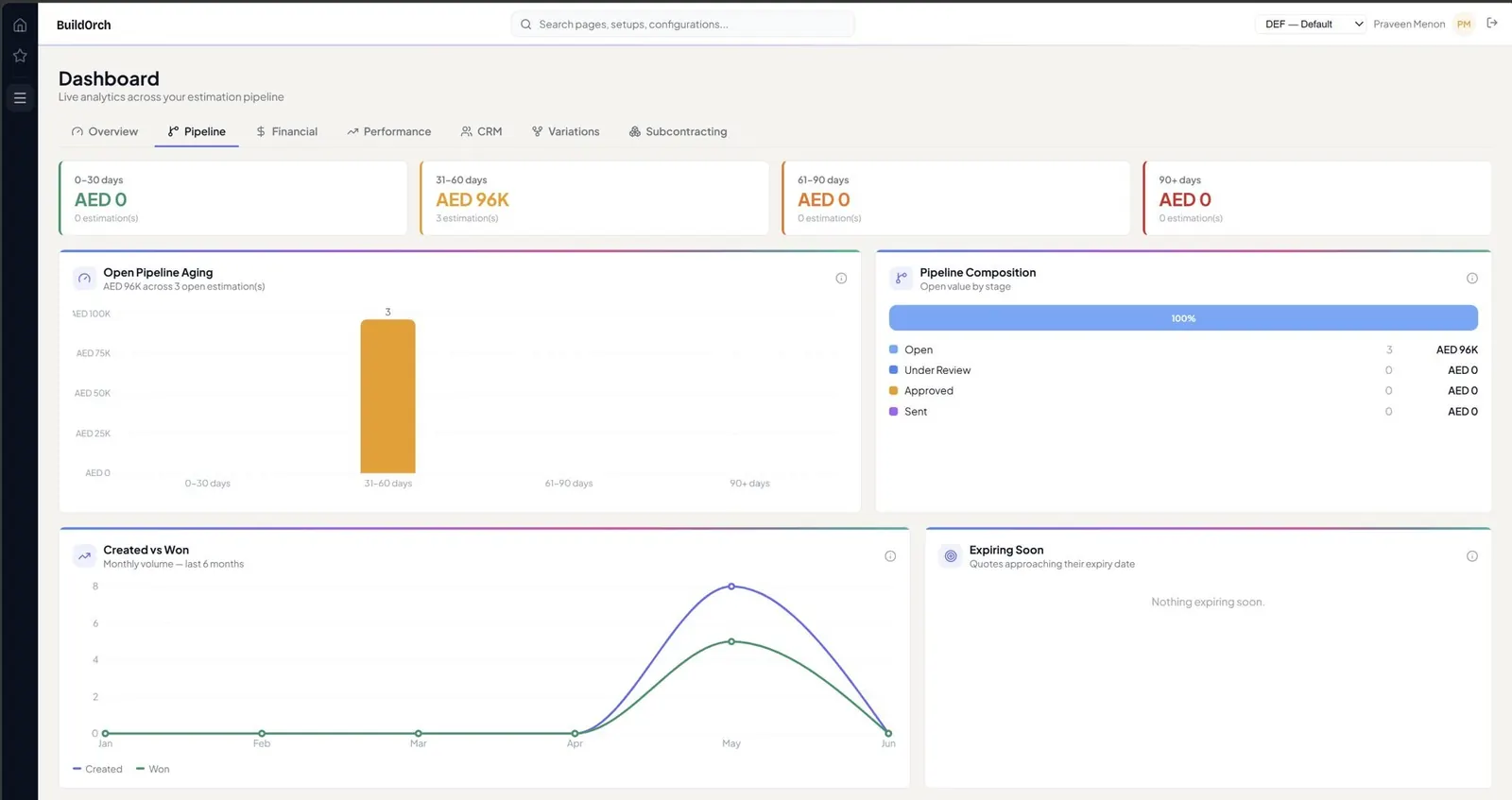The height and width of the screenshot is (800, 1512).
Task: Click the AED 96K value in Open row
Action: (1457, 349)
